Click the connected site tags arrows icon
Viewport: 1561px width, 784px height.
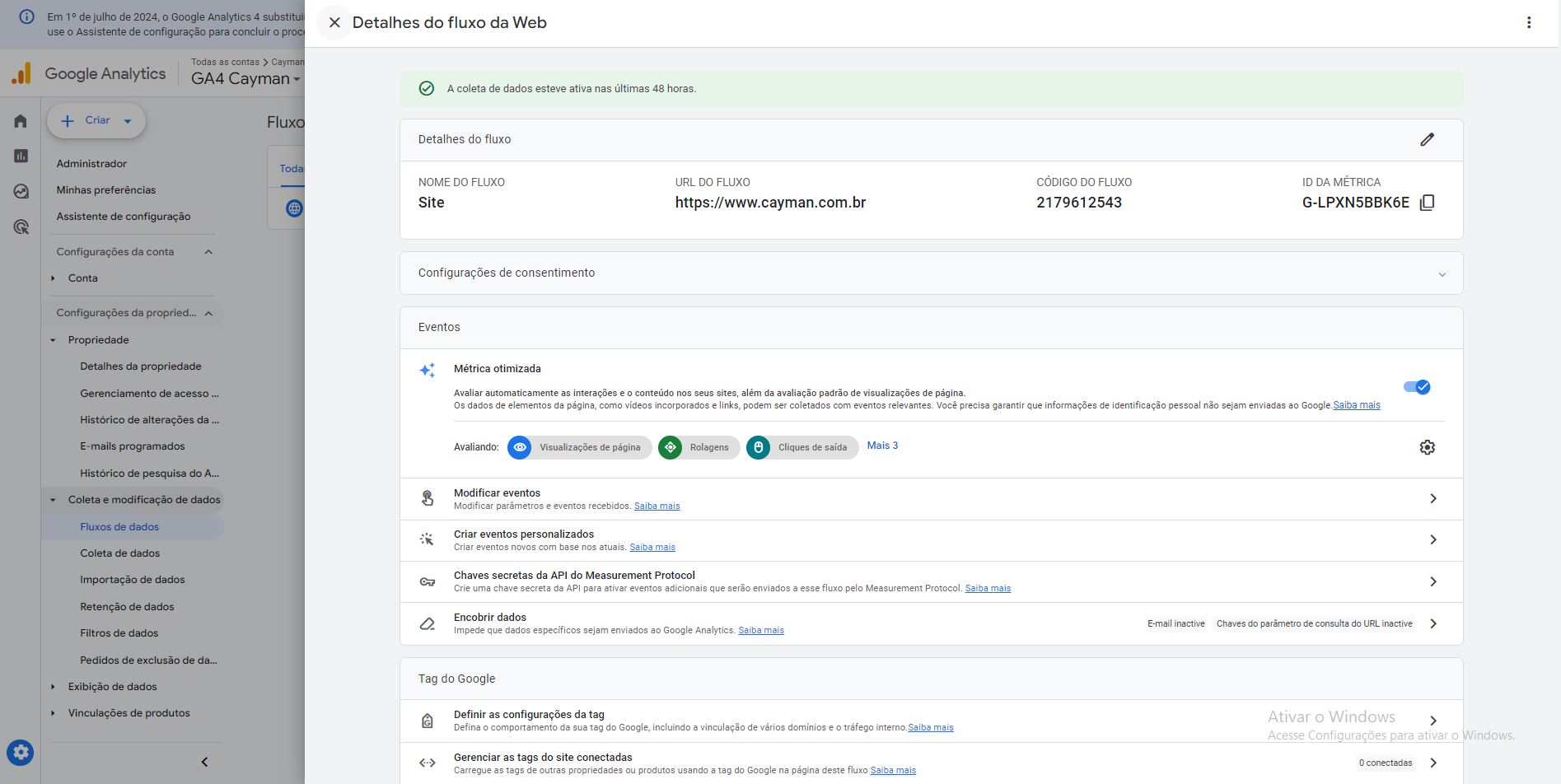(x=428, y=763)
